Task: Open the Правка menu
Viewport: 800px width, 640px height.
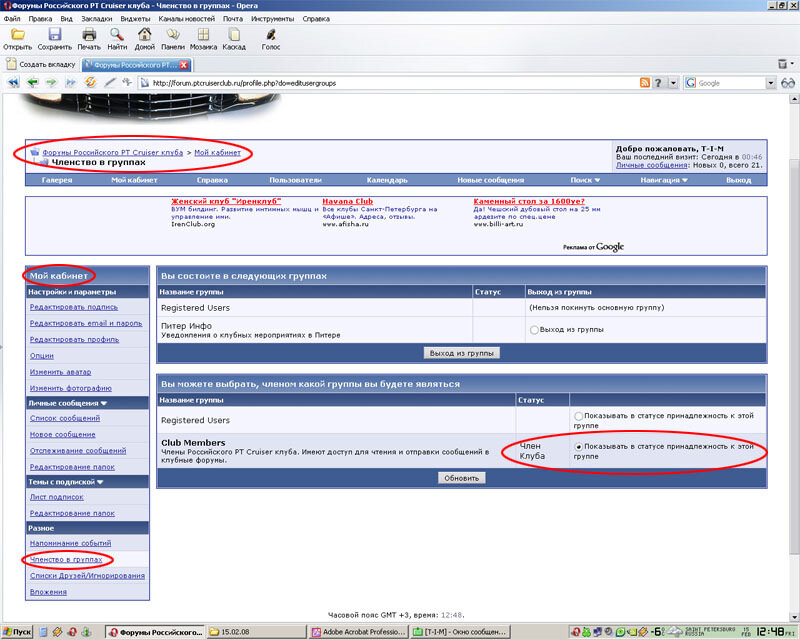Action: click(40, 19)
